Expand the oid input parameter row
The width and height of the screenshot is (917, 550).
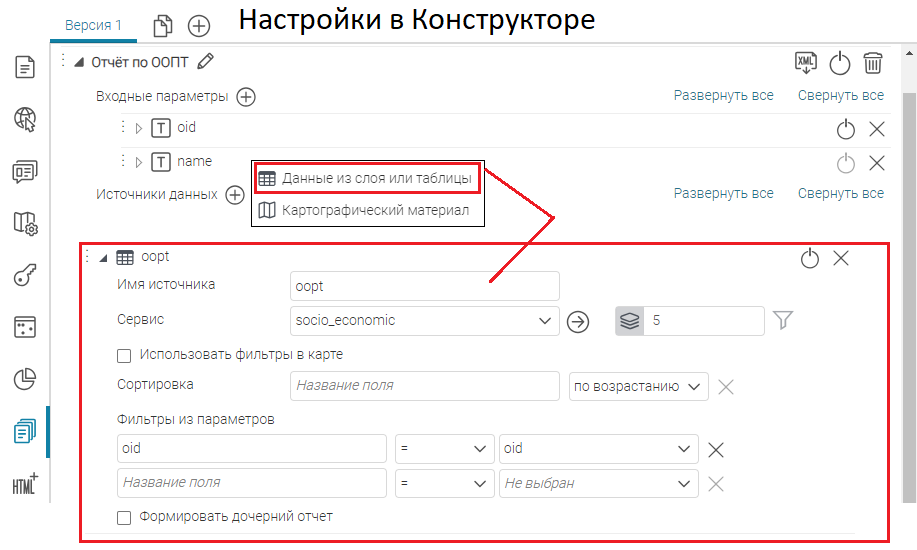tap(139, 128)
